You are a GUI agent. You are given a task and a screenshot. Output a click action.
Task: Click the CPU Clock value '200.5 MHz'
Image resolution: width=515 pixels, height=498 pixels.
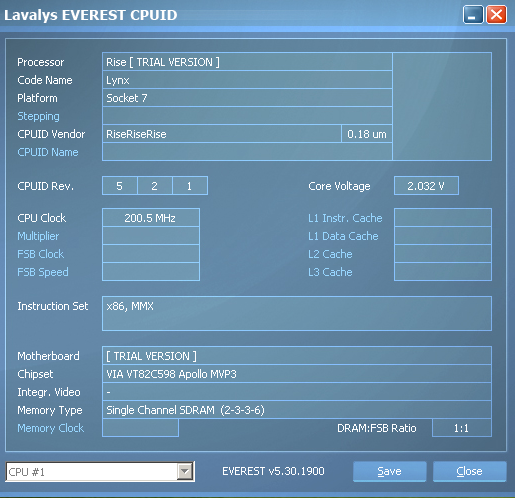coord(151,218)
